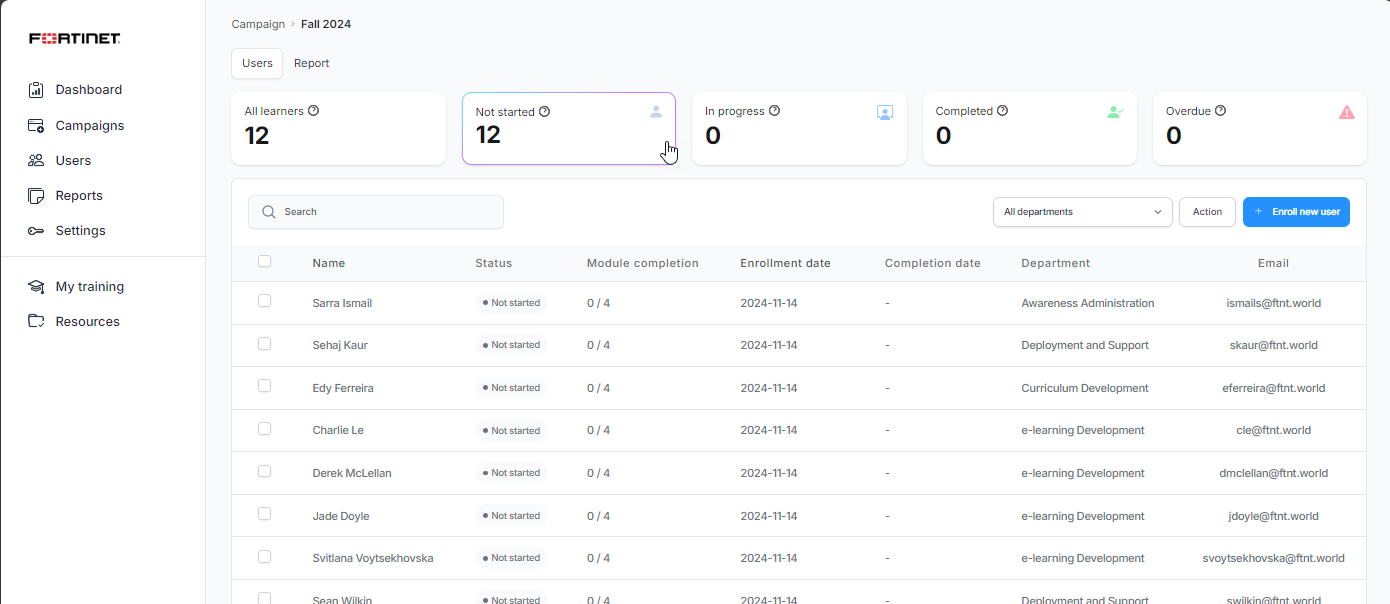Click the info icon beside Completed

(1003, 111)
